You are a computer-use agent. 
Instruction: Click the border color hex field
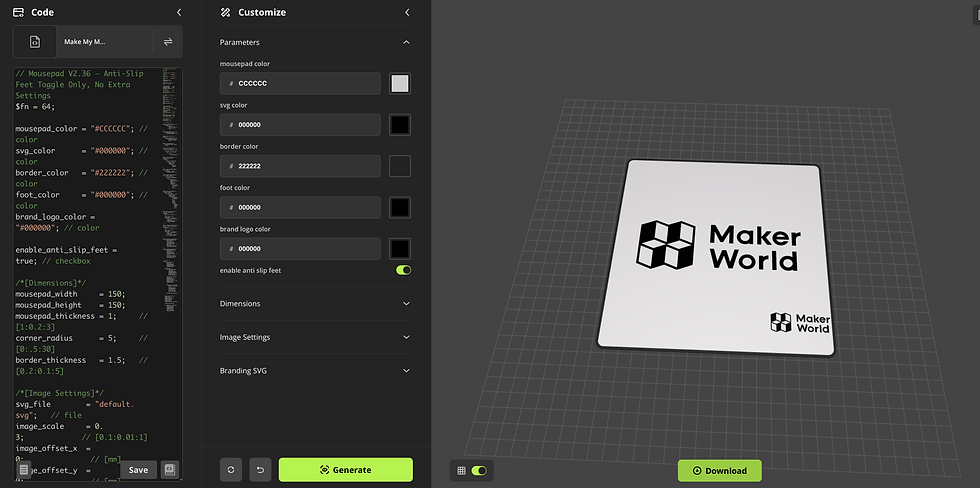300,166
